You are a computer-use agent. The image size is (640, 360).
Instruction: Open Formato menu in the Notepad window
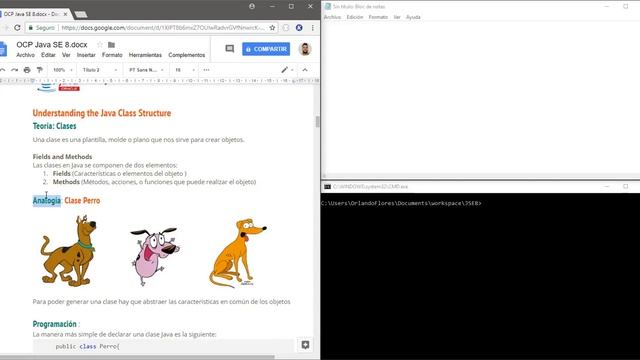(378, 17)
